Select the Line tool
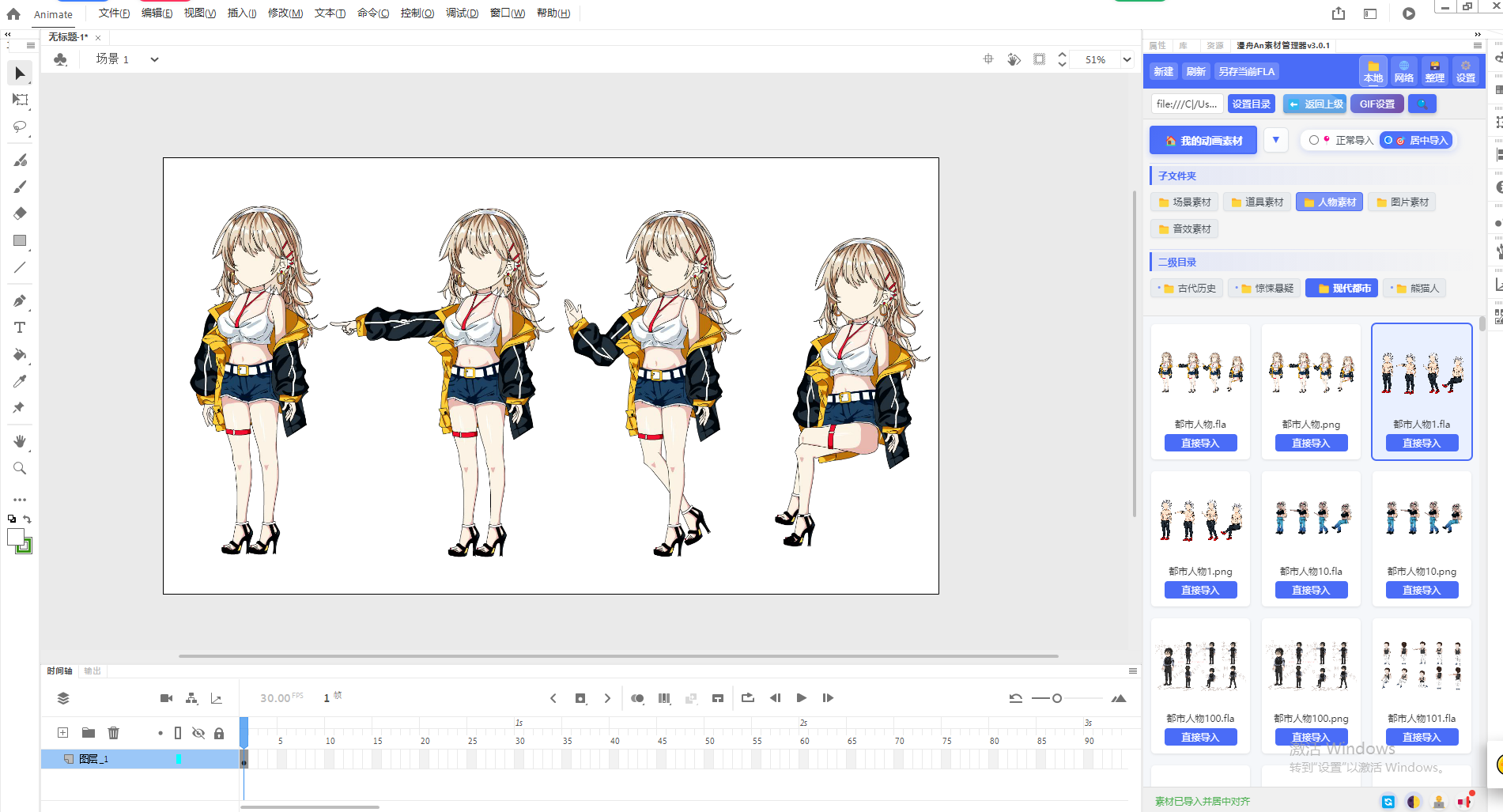 [x=20, y=267]
